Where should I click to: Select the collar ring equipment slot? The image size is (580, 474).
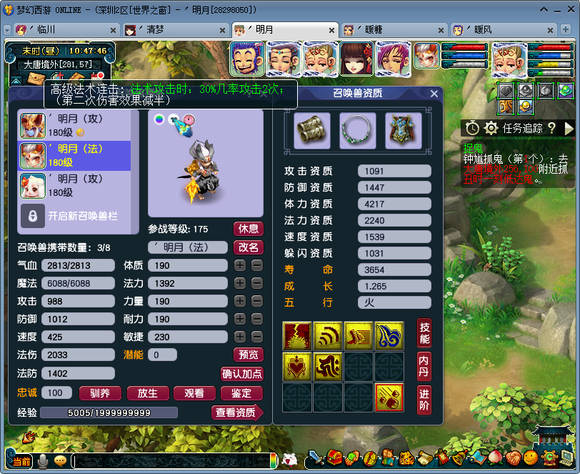pos(357,131)
